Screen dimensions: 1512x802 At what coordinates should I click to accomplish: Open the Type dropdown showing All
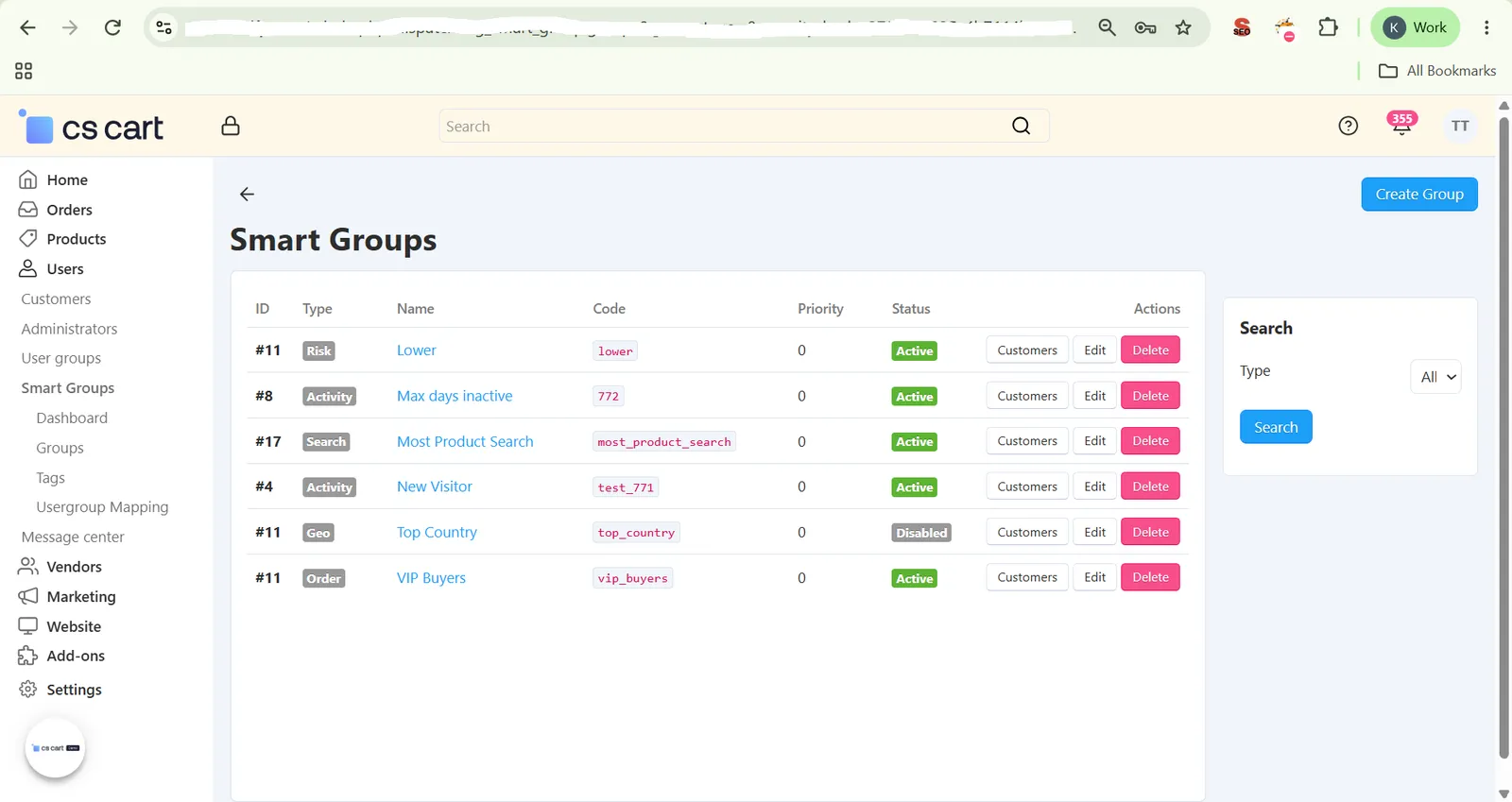(1435, 377)
